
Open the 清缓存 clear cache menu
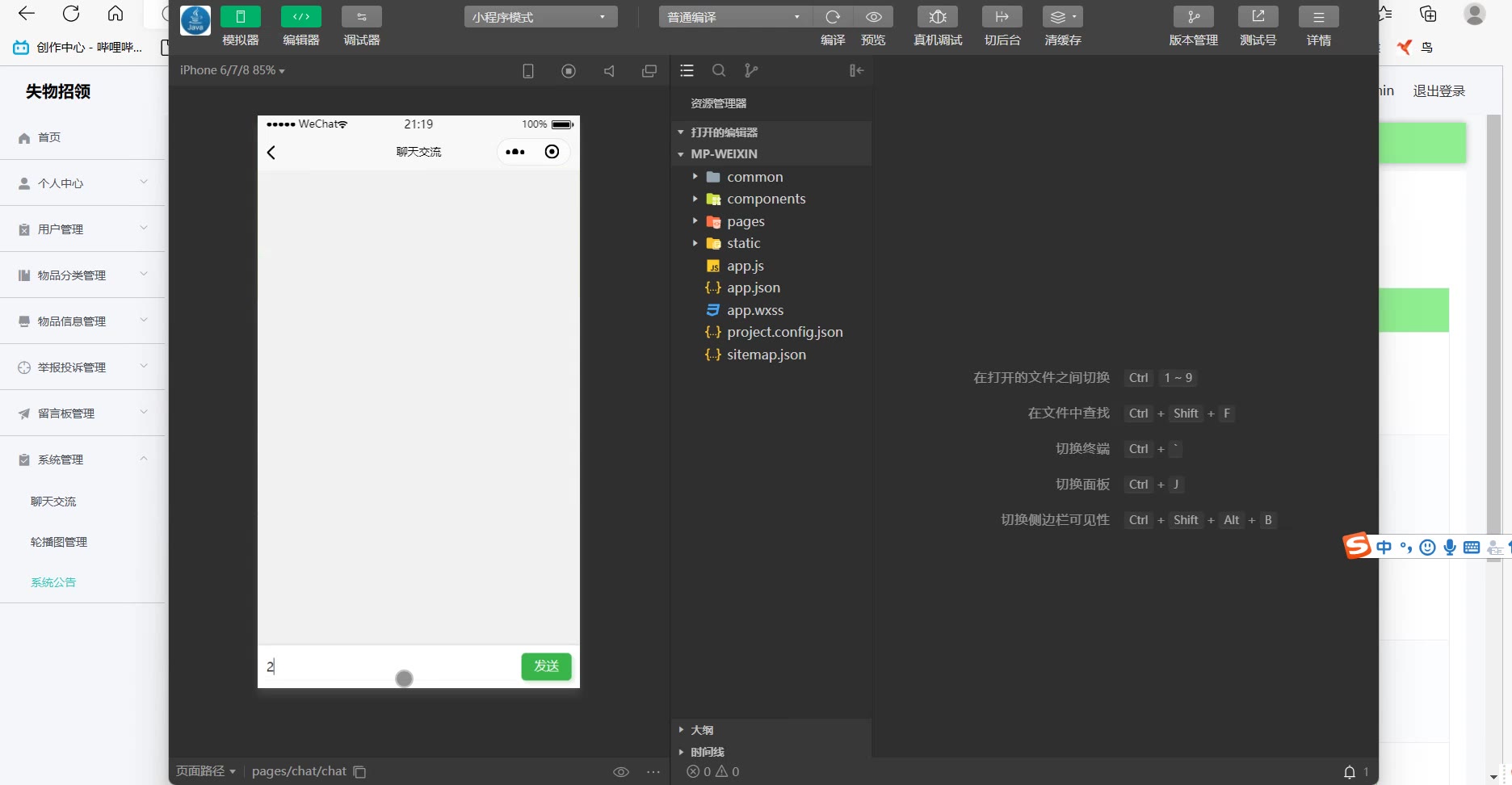(x=1063, y=17)
